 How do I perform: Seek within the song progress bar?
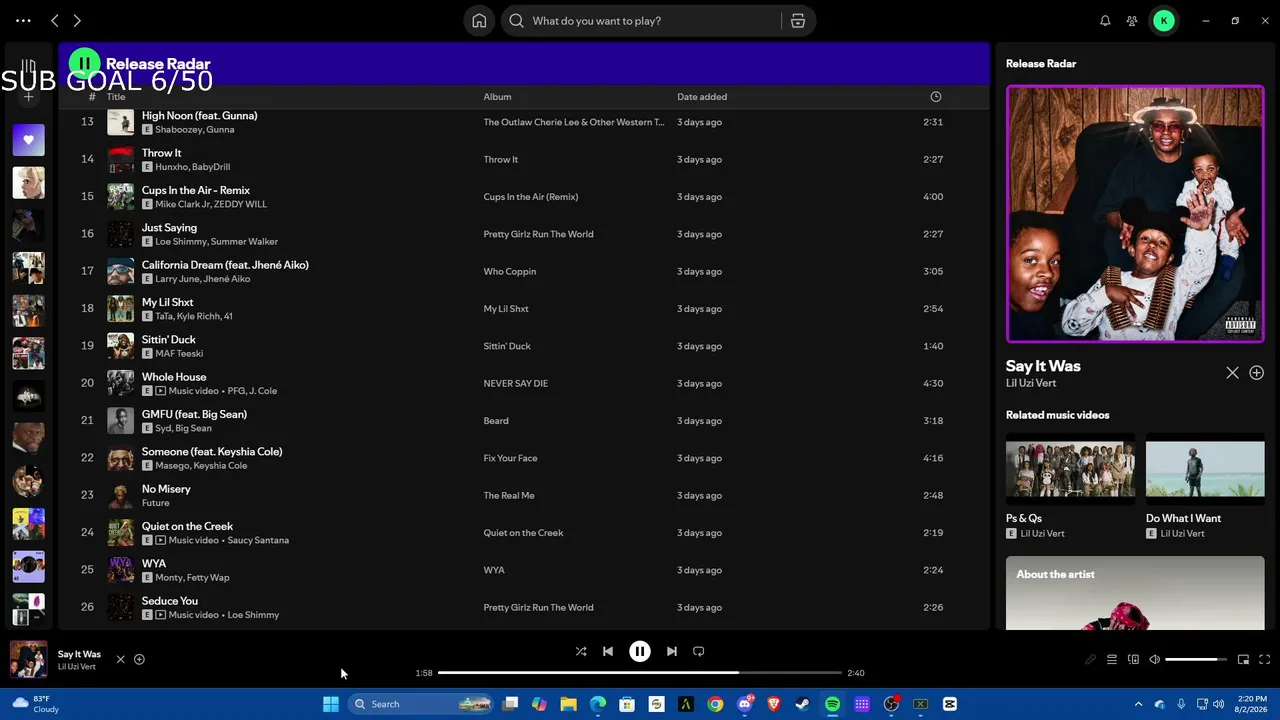[640, 673]
